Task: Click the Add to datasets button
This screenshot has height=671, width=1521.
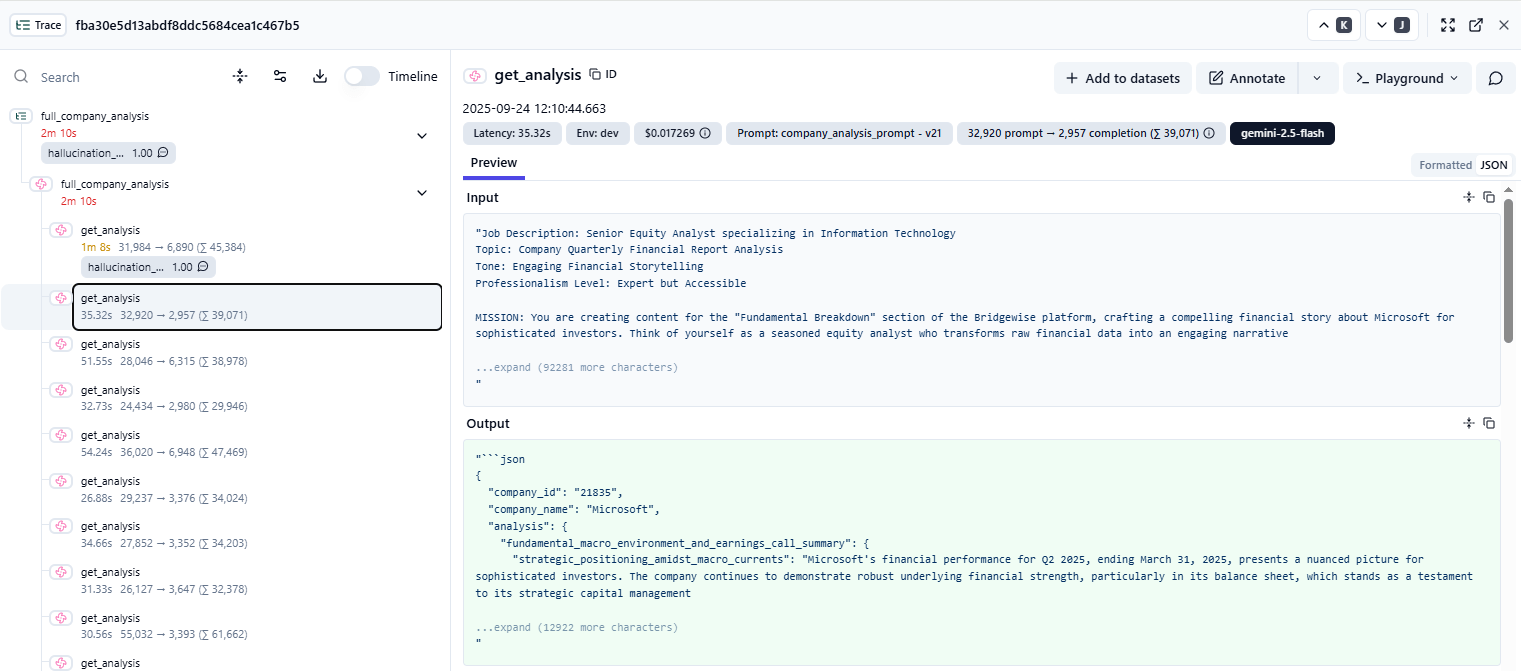Action: point(1123,78)
